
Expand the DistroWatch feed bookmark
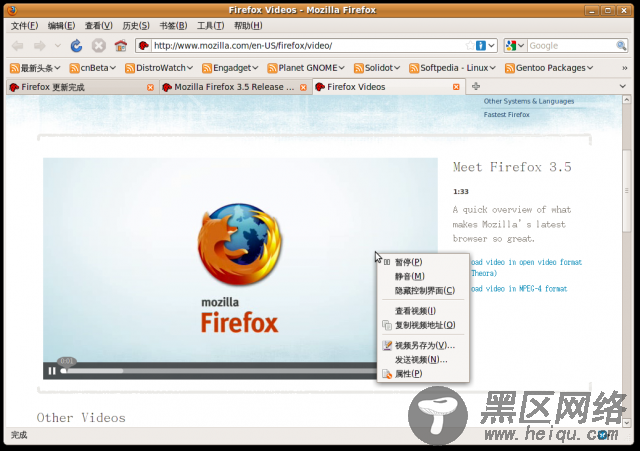[x=159, y=68]
